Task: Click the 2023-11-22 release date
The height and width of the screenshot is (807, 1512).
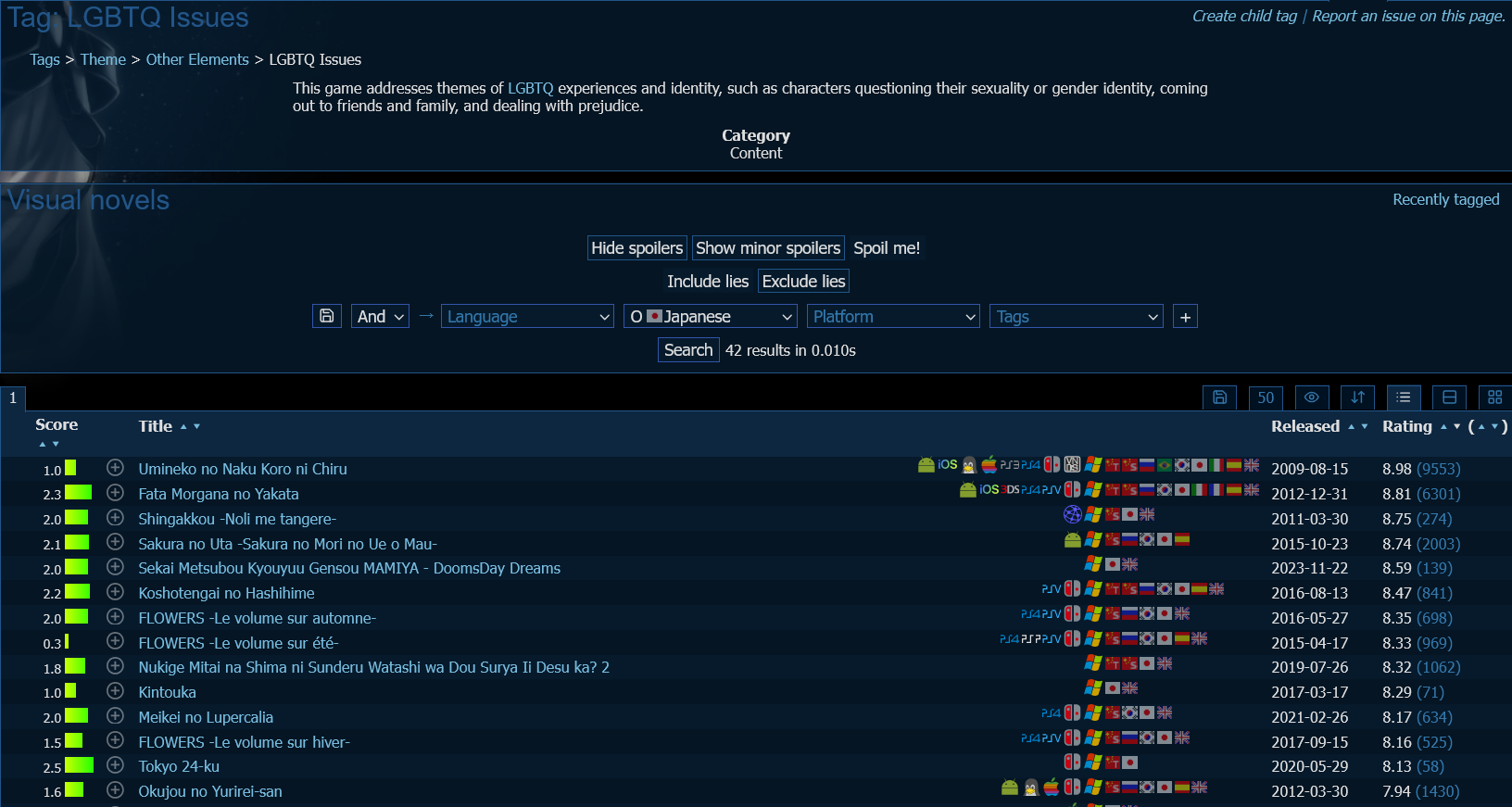Action: [1309, 568]
